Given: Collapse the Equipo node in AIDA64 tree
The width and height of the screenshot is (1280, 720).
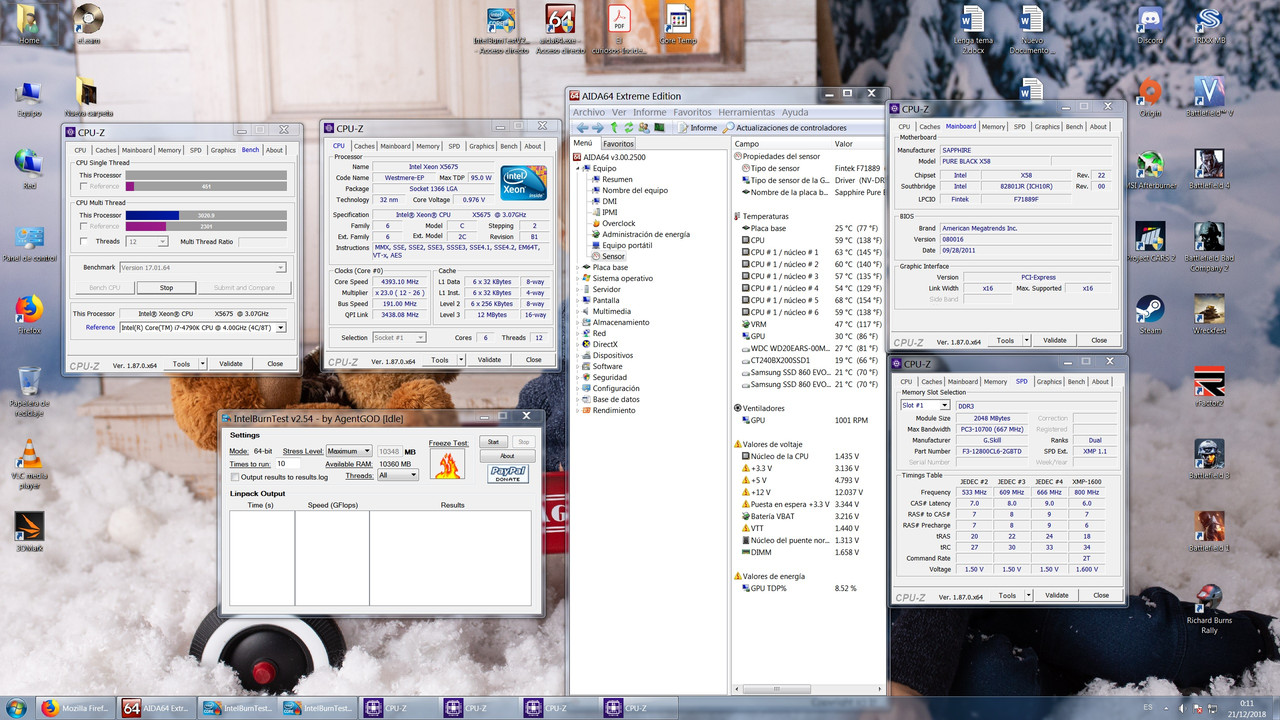Looking at the screenshot, I should click(578, 168).
